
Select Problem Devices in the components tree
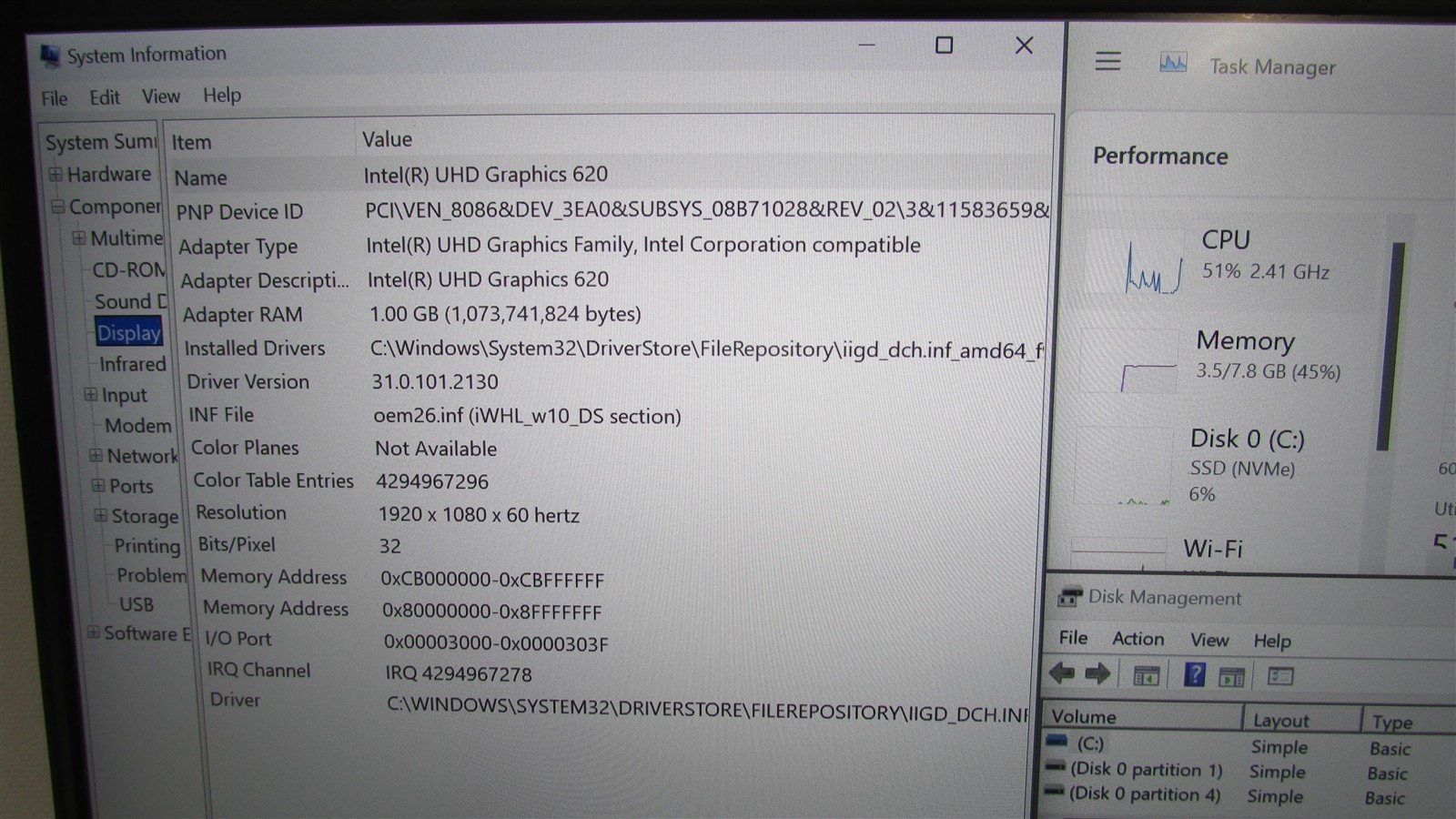pos(151,575)
